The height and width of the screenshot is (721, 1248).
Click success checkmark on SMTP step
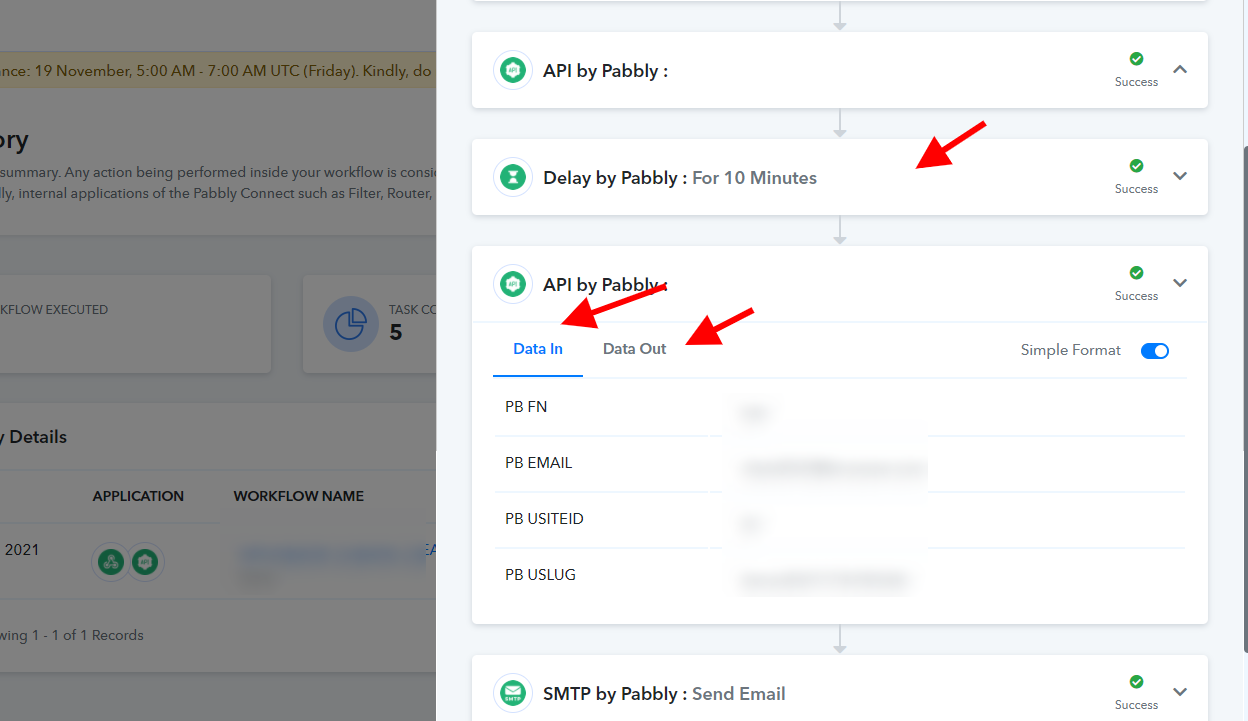point(1136,682)
